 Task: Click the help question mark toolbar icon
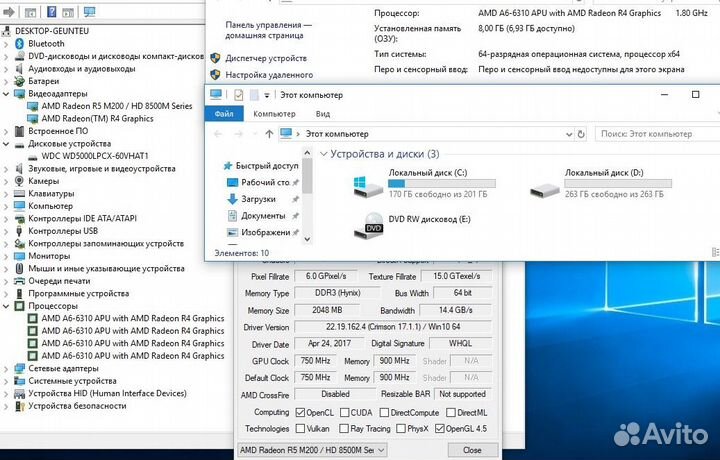pos(51,11)
